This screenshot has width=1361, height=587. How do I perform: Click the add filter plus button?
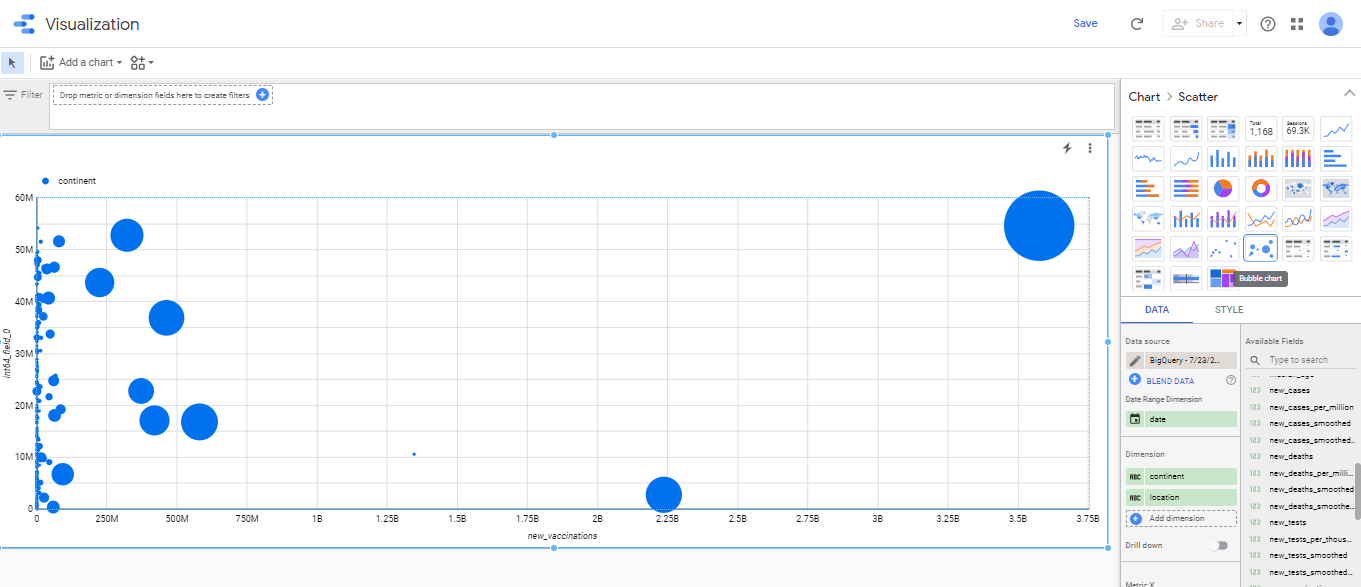pyautogui.click(x=262, y=94)
